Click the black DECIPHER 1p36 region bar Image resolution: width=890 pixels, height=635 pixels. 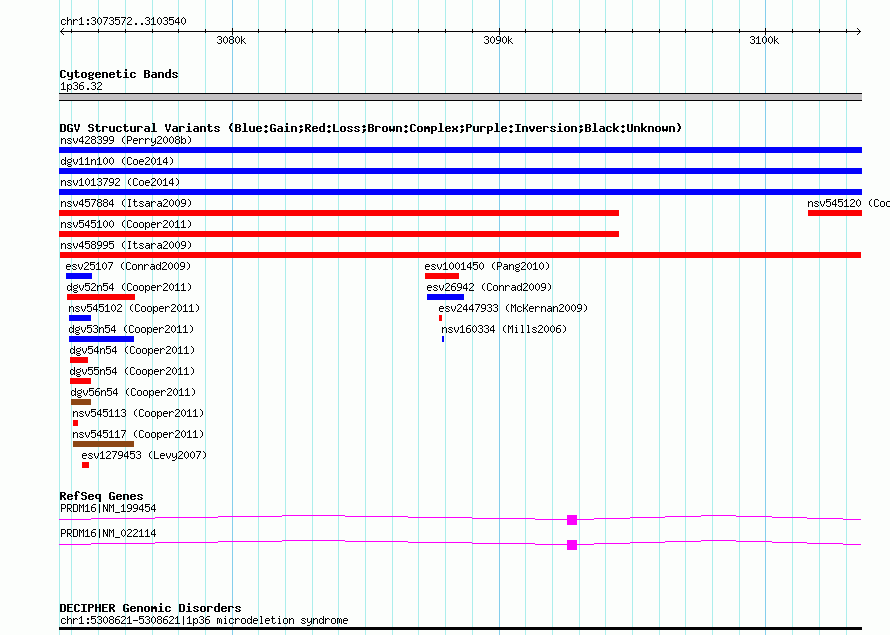click(460, 629)
